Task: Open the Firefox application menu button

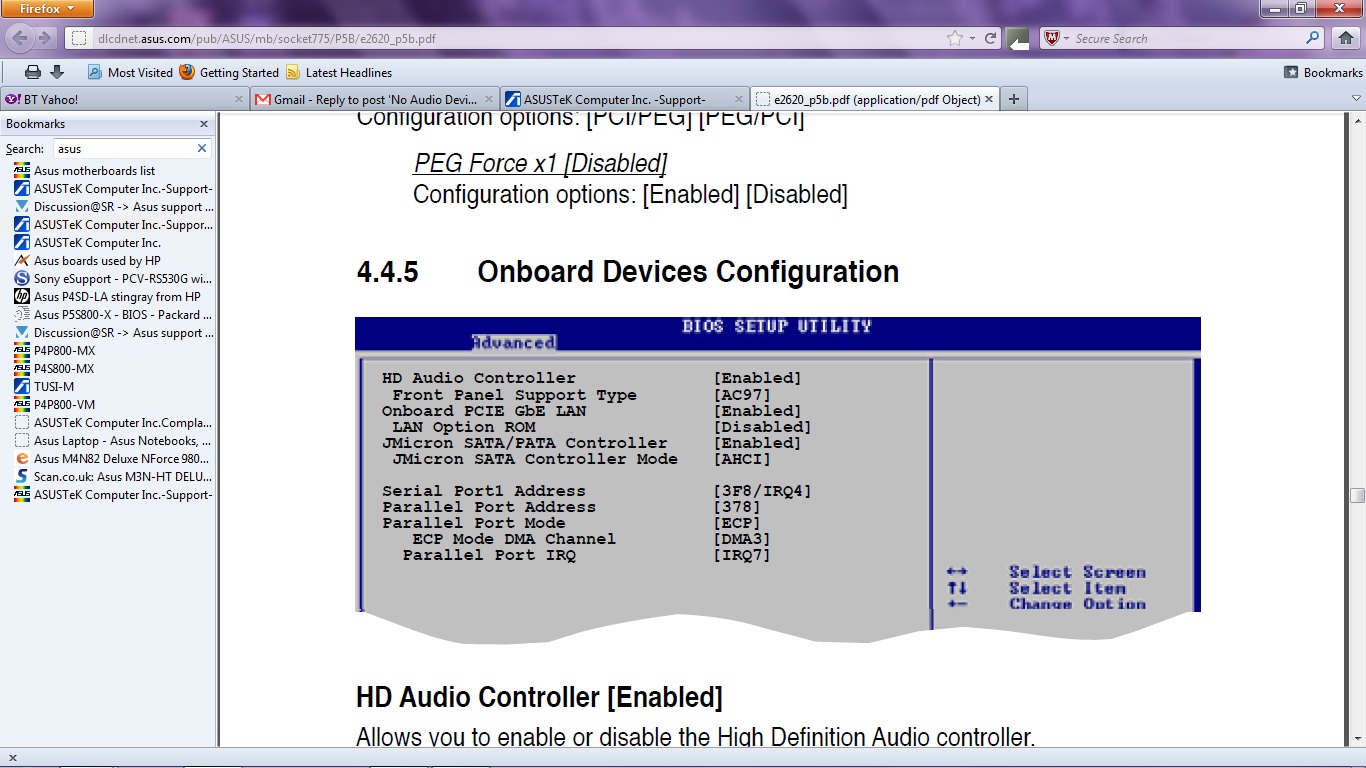Action: pos(47,9)
